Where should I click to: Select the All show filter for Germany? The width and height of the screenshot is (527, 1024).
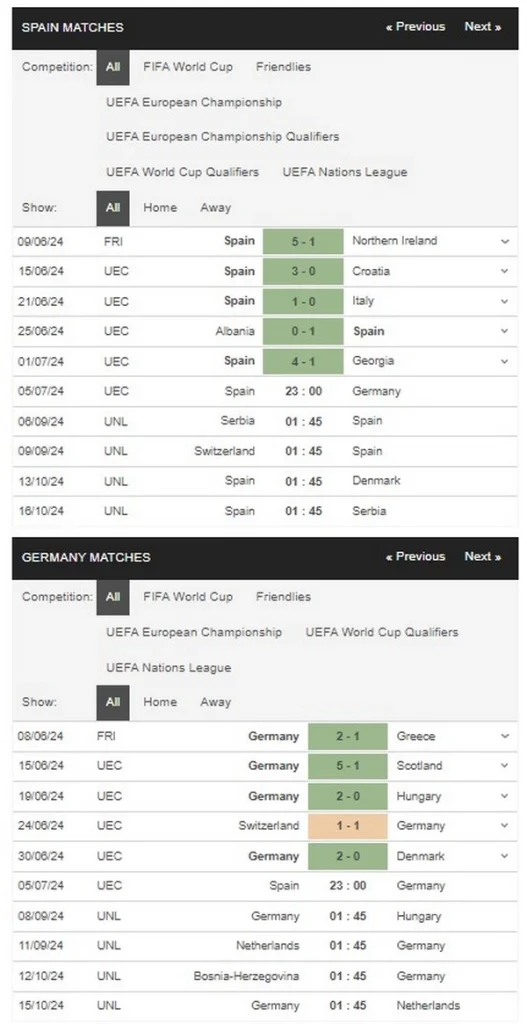[113, 702]
